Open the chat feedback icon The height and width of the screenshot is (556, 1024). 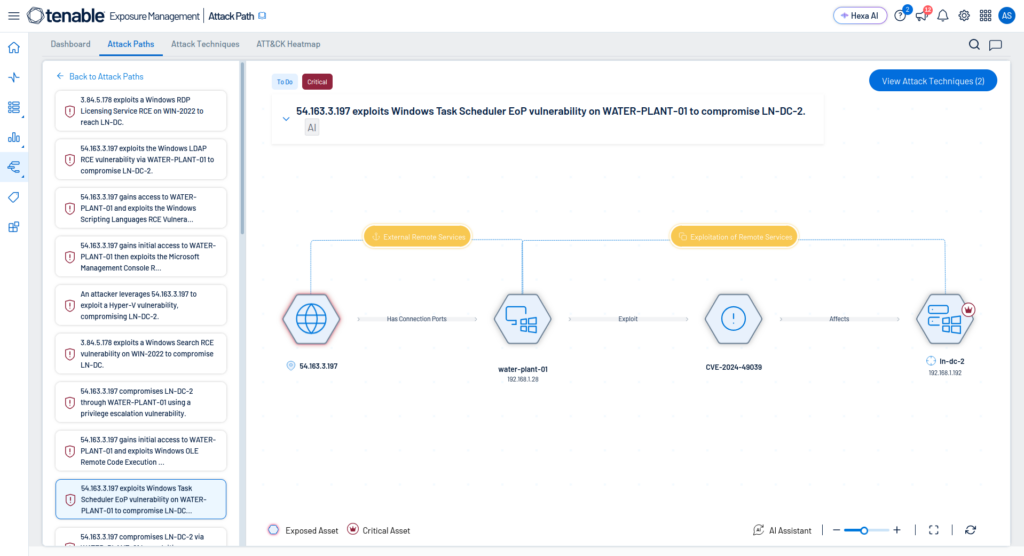pyautogui.click(x=995, y=45)
